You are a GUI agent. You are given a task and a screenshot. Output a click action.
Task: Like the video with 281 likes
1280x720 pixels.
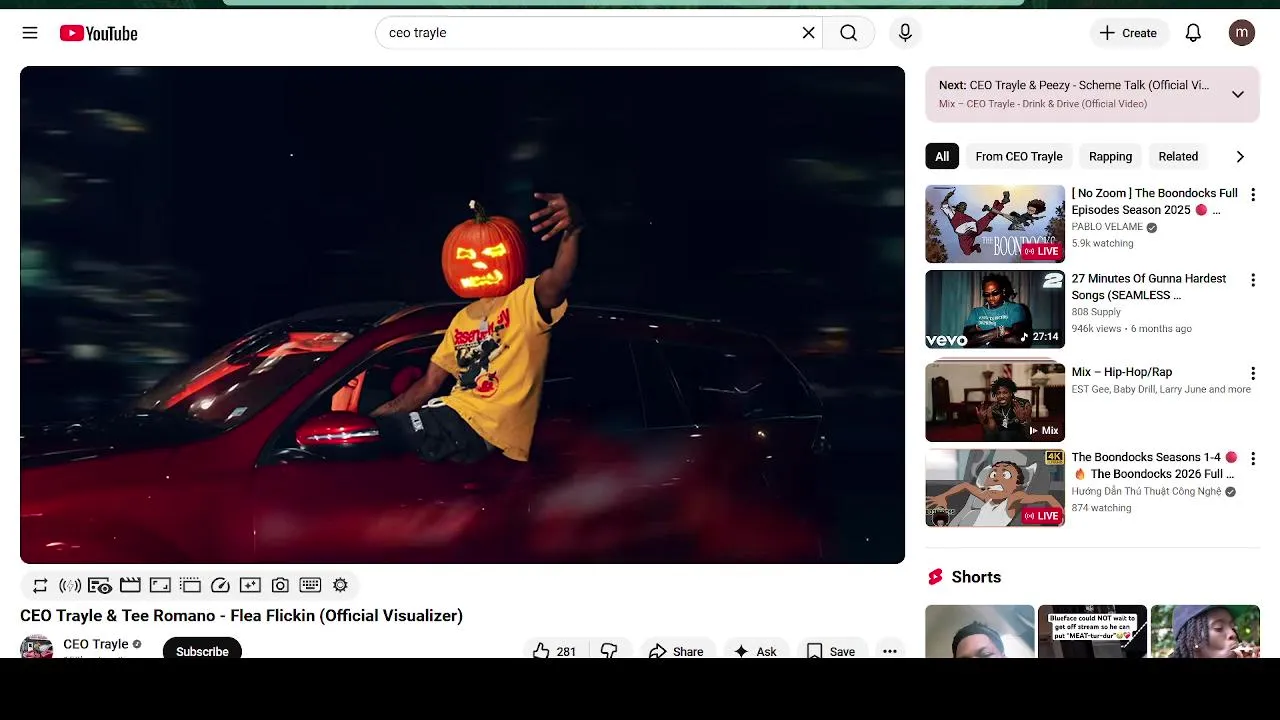click(555, 650)
